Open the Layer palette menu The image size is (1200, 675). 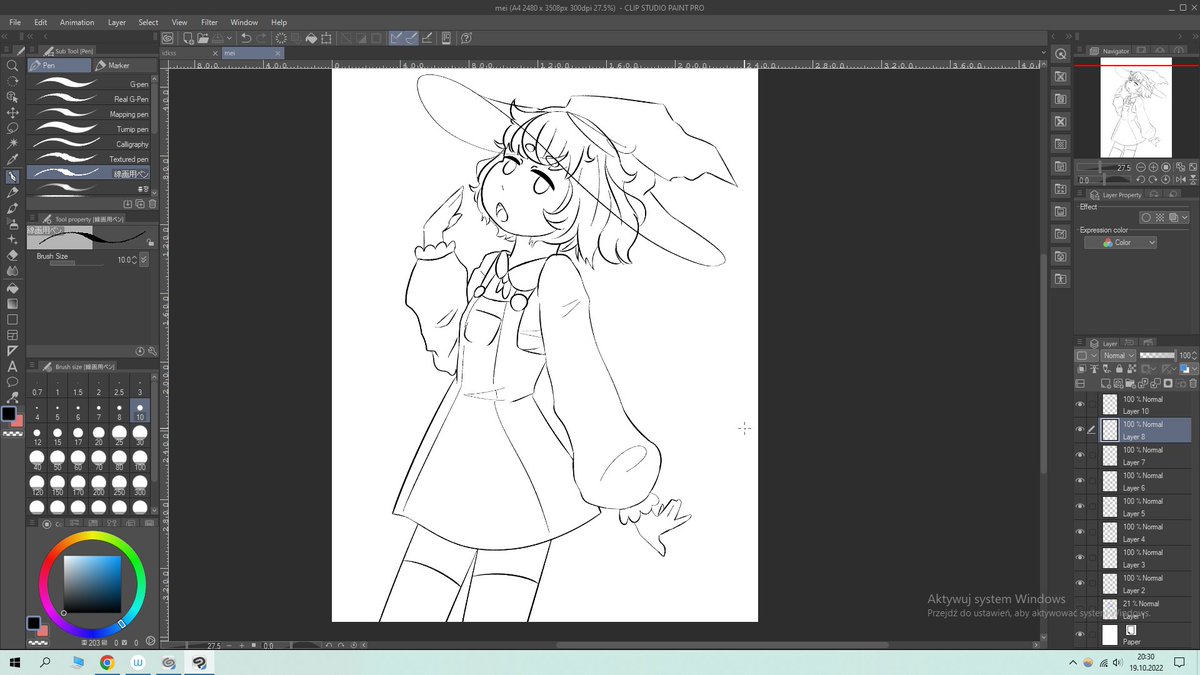(x=1082, y=343)
